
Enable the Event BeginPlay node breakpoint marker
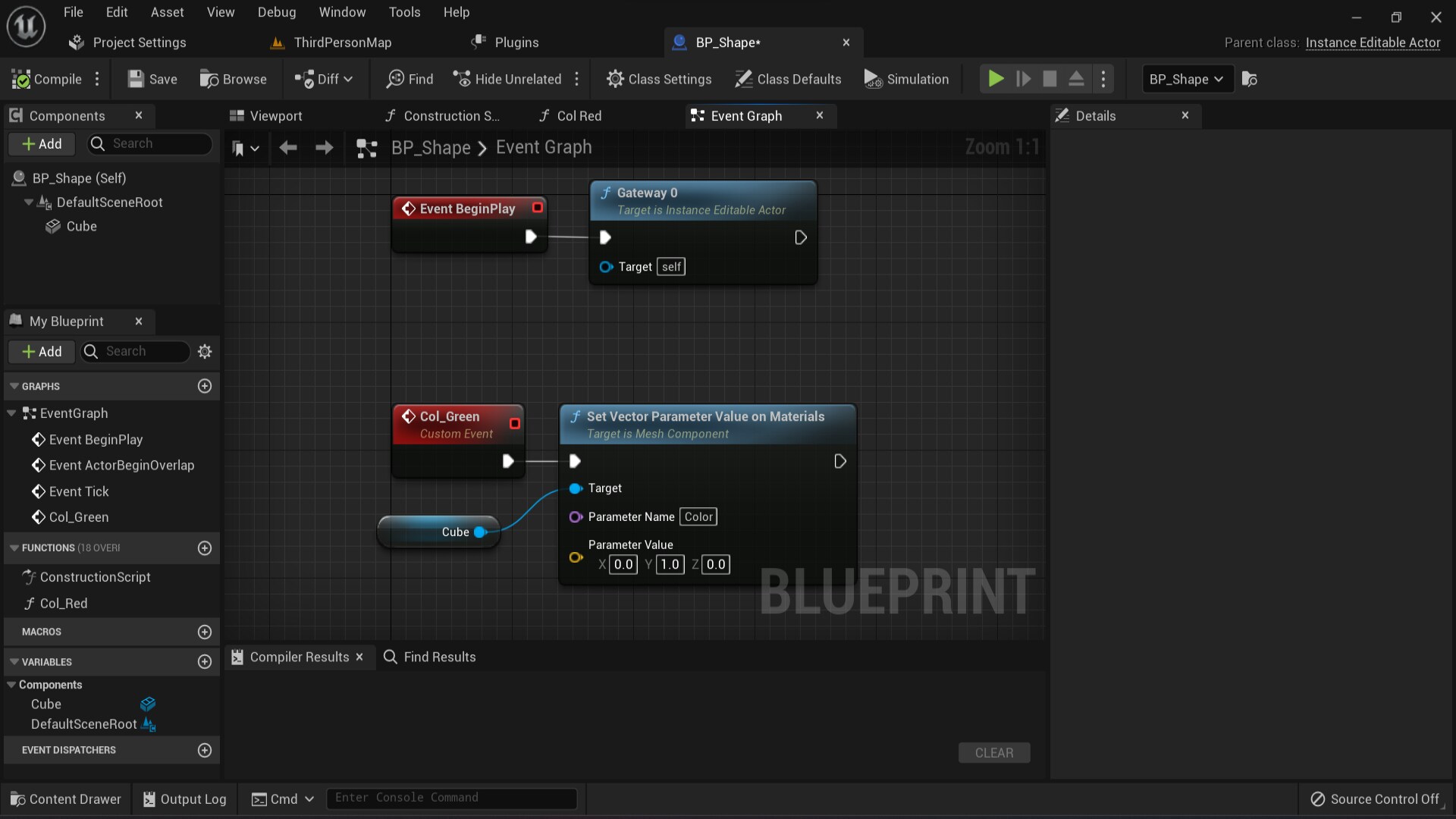pyautogui.click(x=537, y=208)
